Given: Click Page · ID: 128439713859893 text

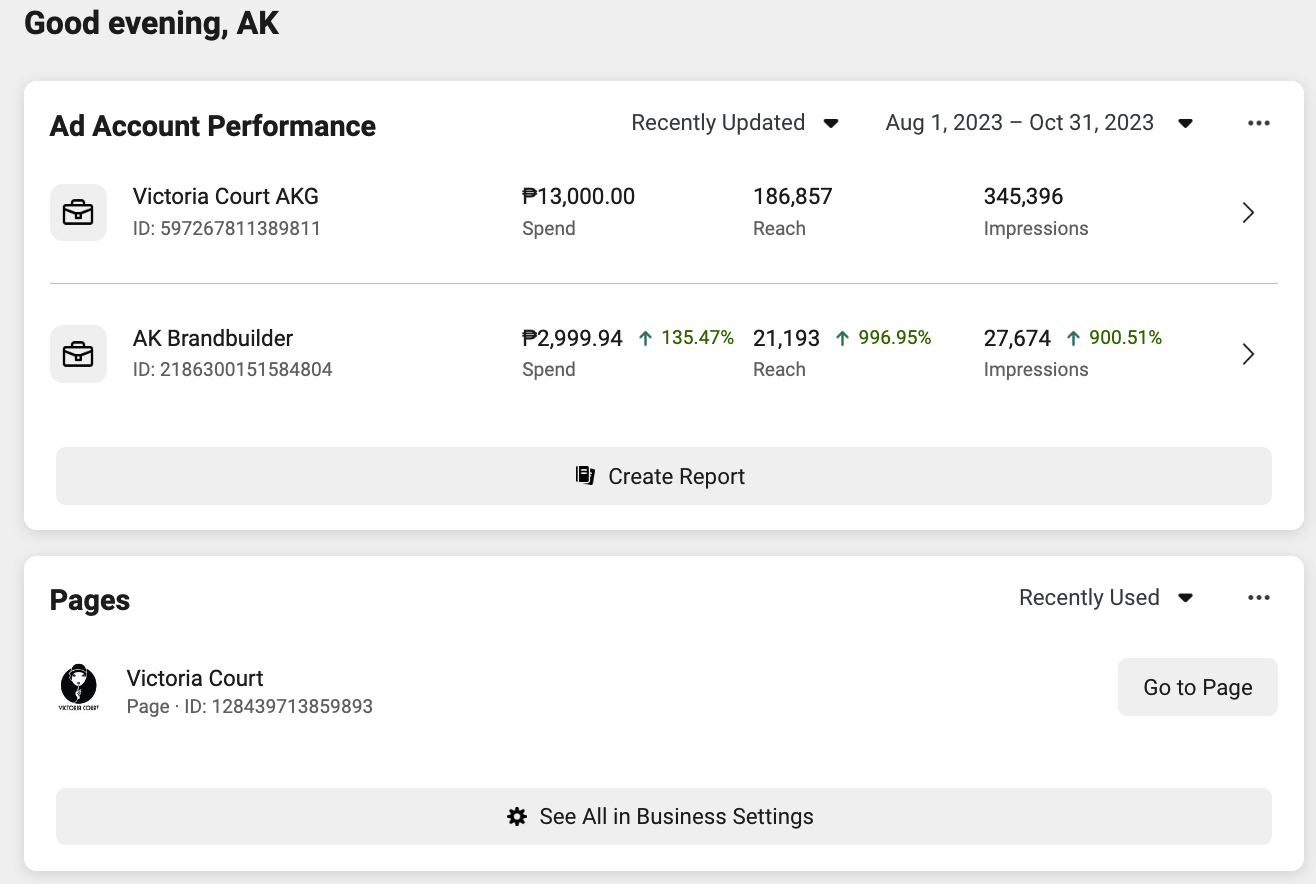Looking at the screenshot, I should pyautogui.click(x=250, y=706).
